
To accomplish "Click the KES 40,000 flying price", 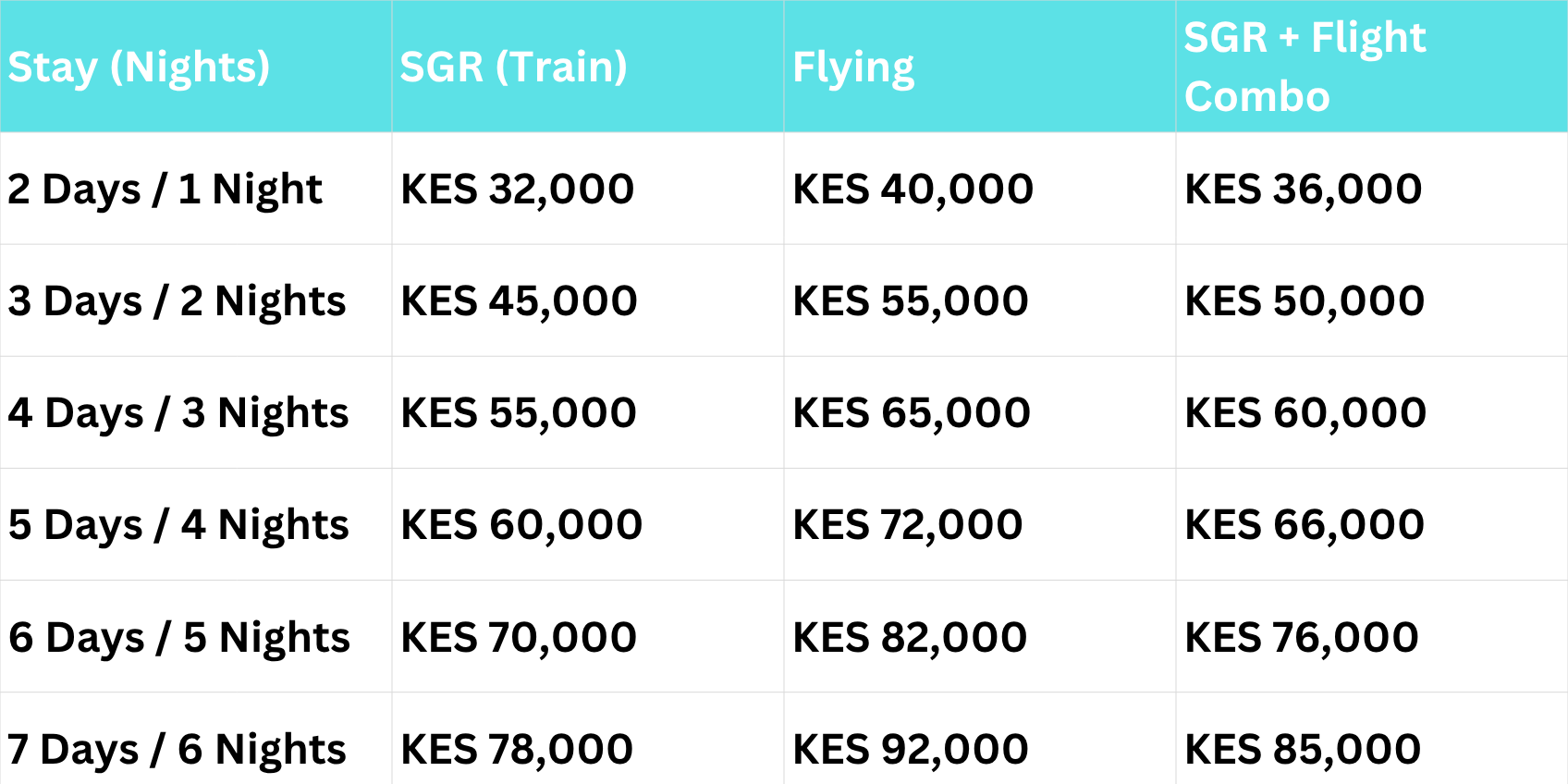I will pyautogui.click(x=913, y=190).
